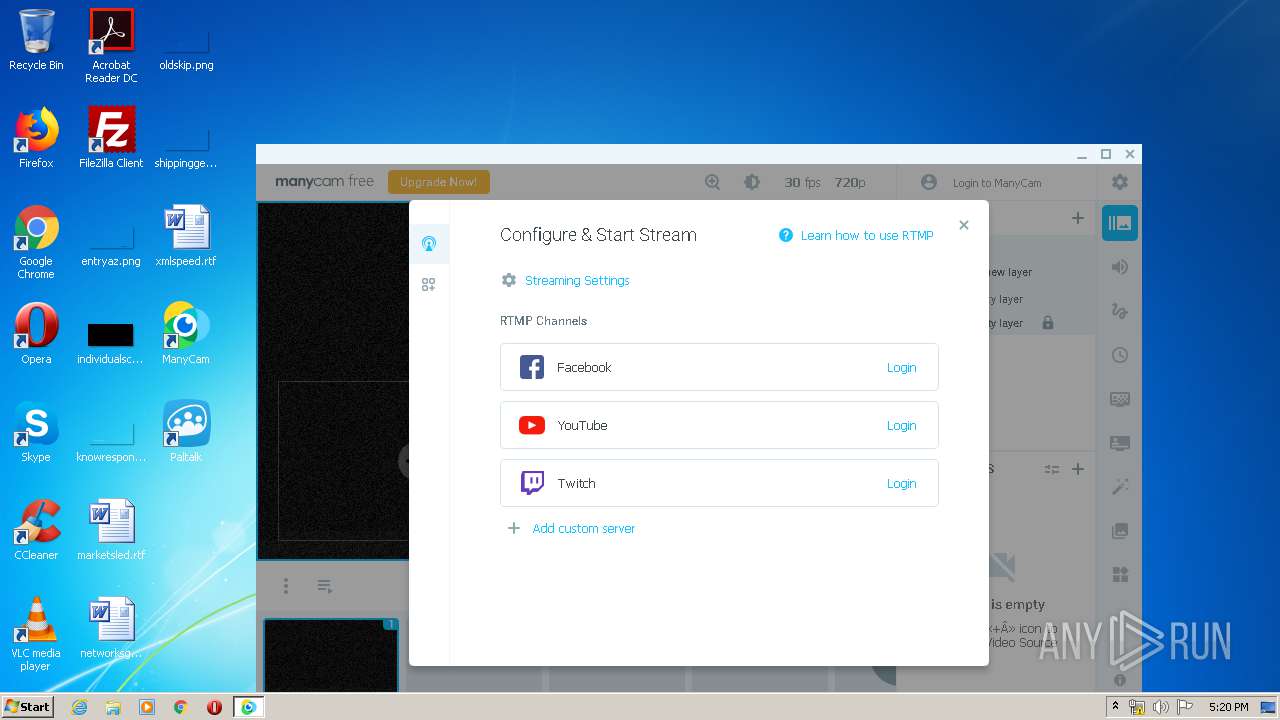Click Internet Explorer in the taskbar

click(79, 707)
